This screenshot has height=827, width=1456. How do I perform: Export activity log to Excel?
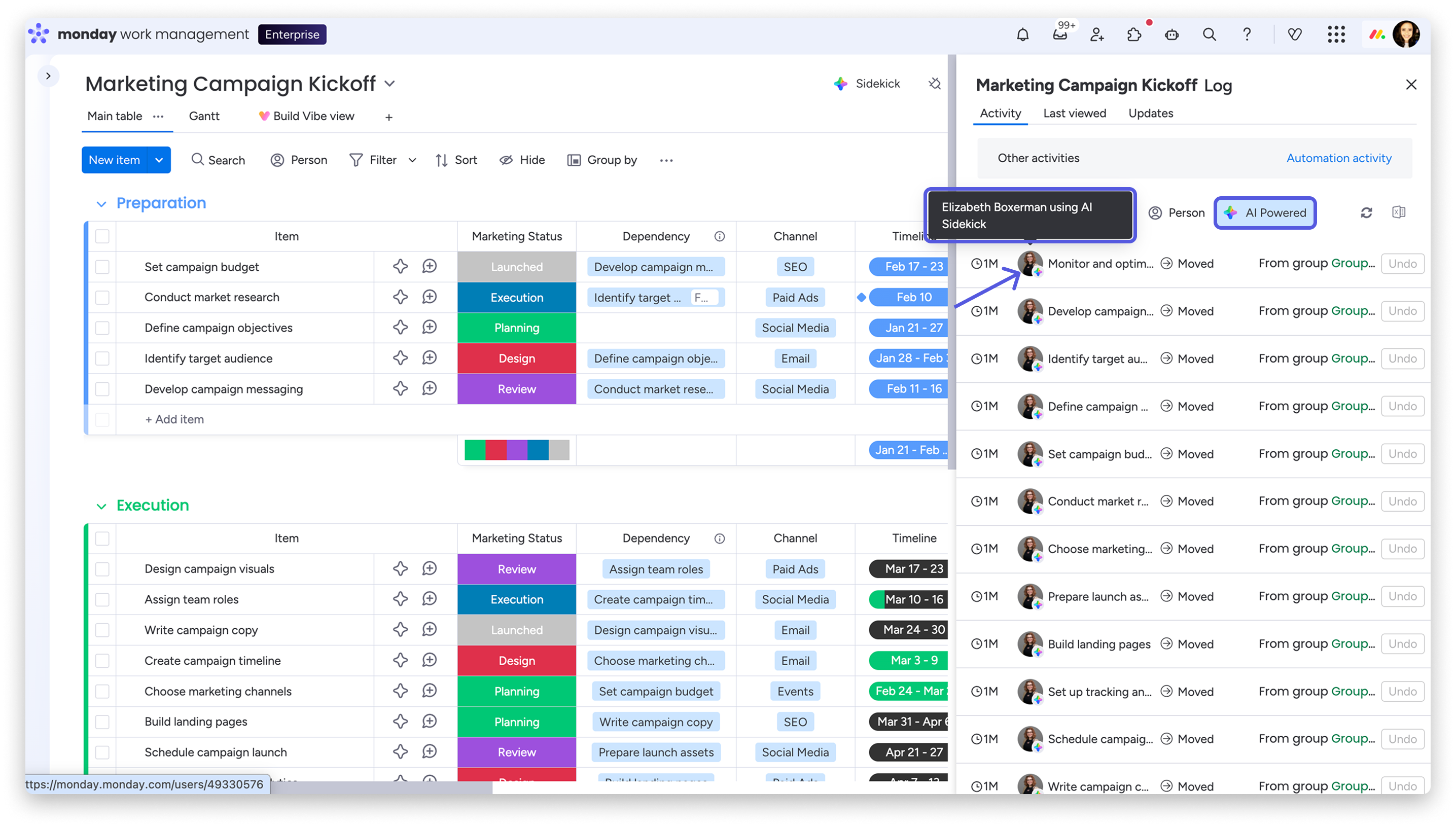(x=1399, y=212)
